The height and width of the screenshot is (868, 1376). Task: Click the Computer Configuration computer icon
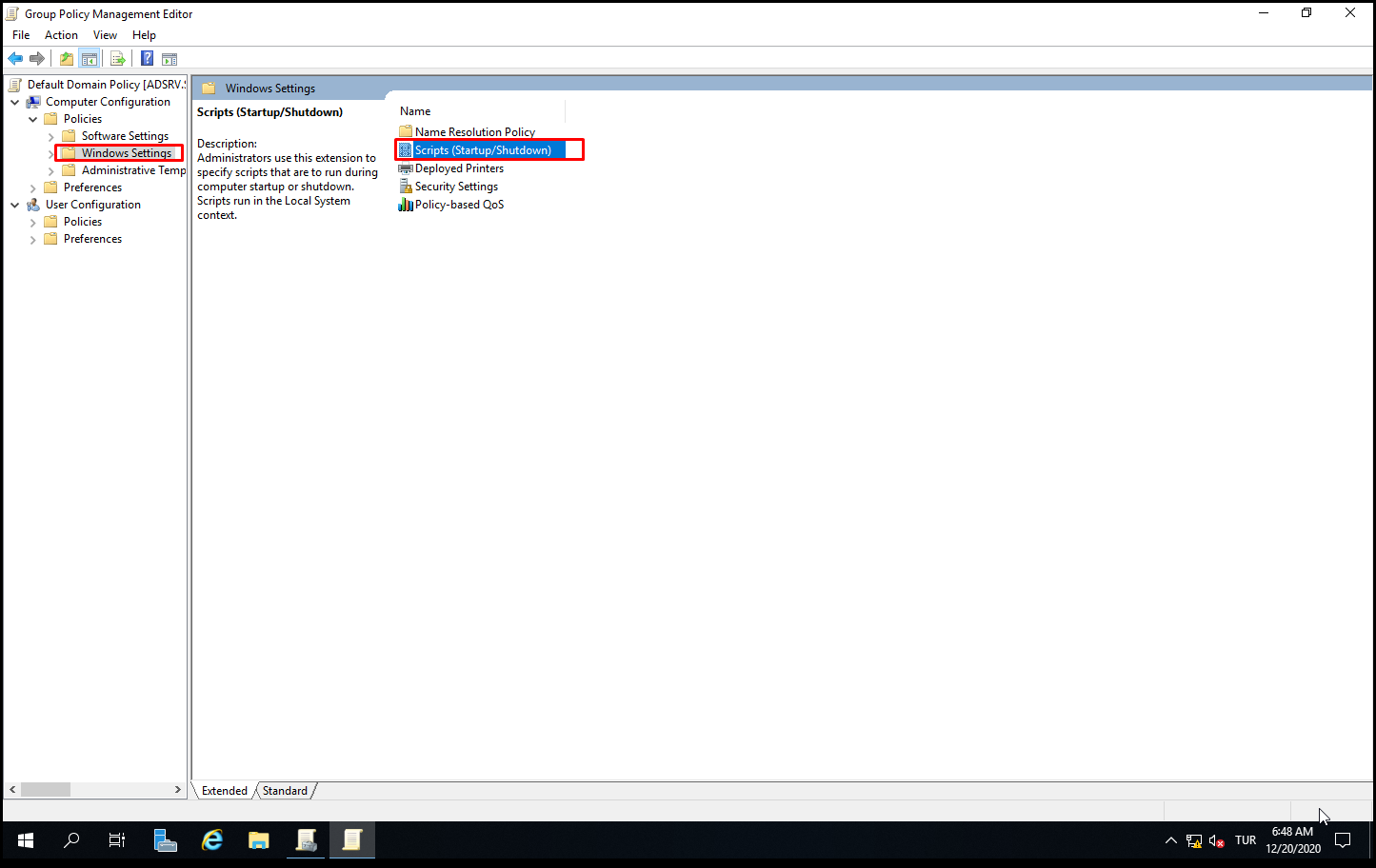click(33, 102)
